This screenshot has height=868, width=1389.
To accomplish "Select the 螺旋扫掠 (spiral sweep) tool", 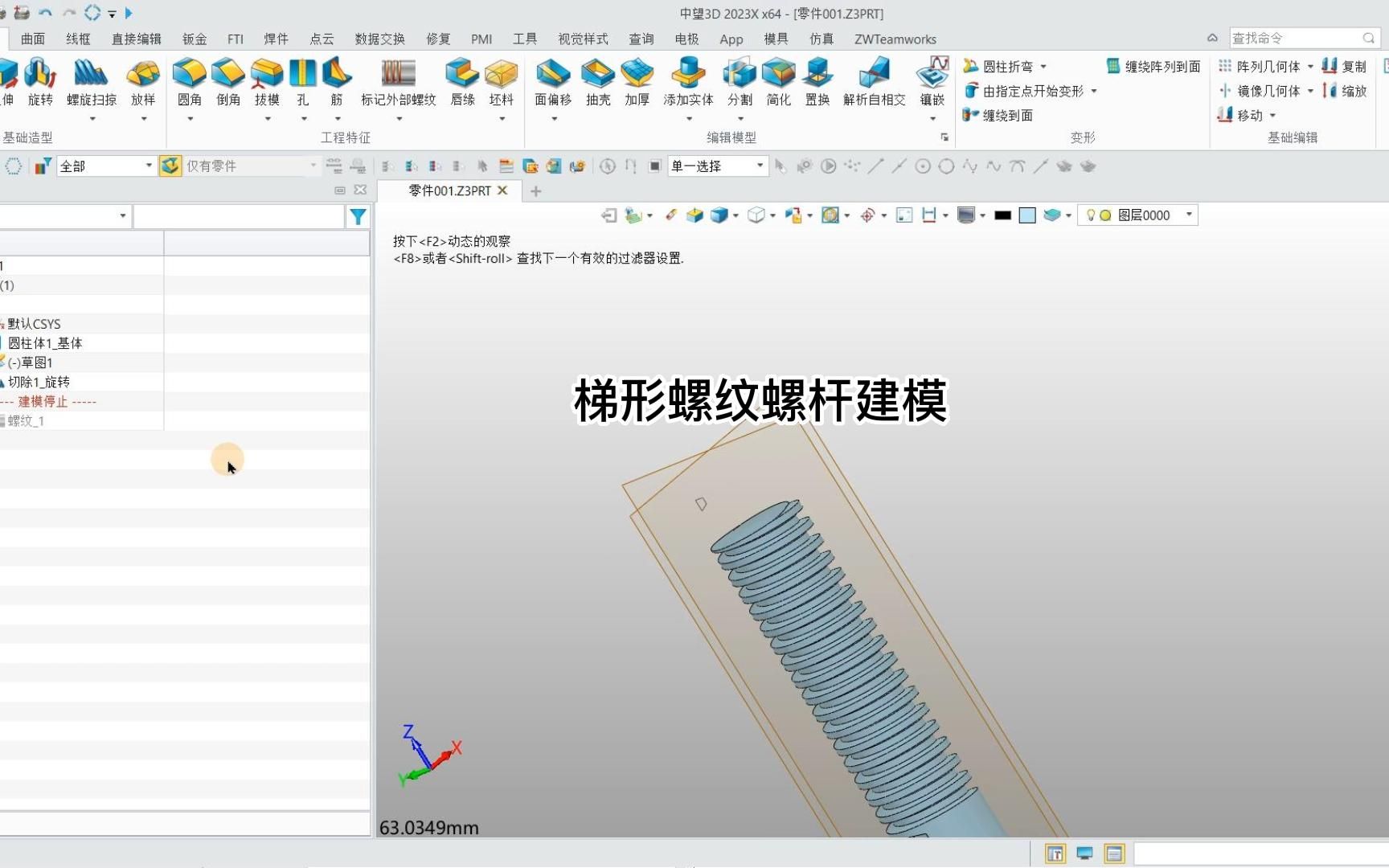I will (92, 84).
